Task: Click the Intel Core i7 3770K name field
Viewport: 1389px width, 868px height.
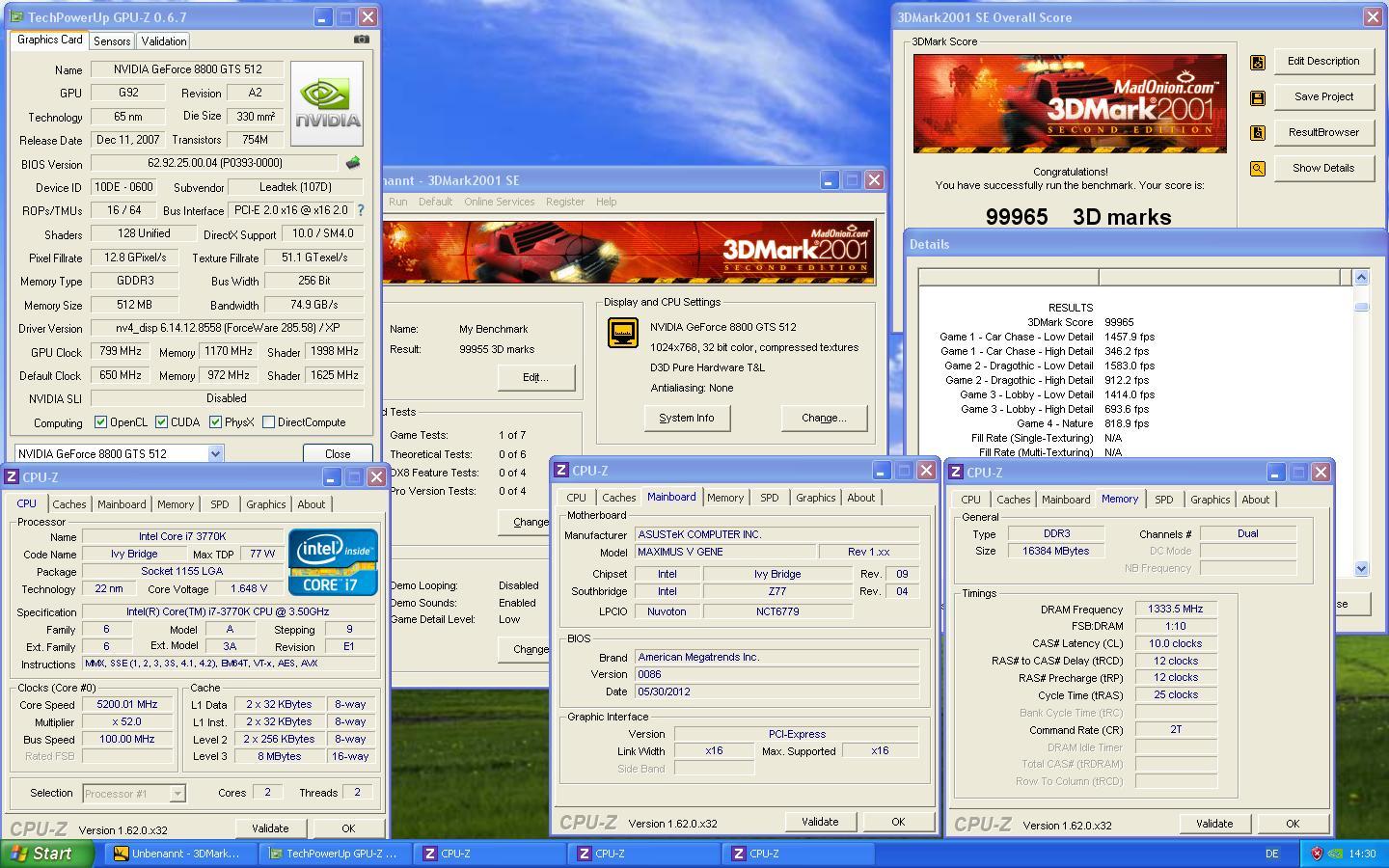Action: click(182, 536)
